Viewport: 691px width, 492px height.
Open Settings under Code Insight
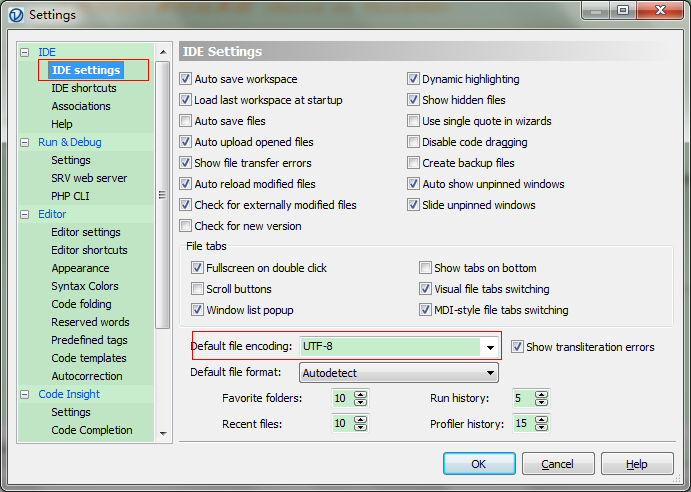click(71, 412)
